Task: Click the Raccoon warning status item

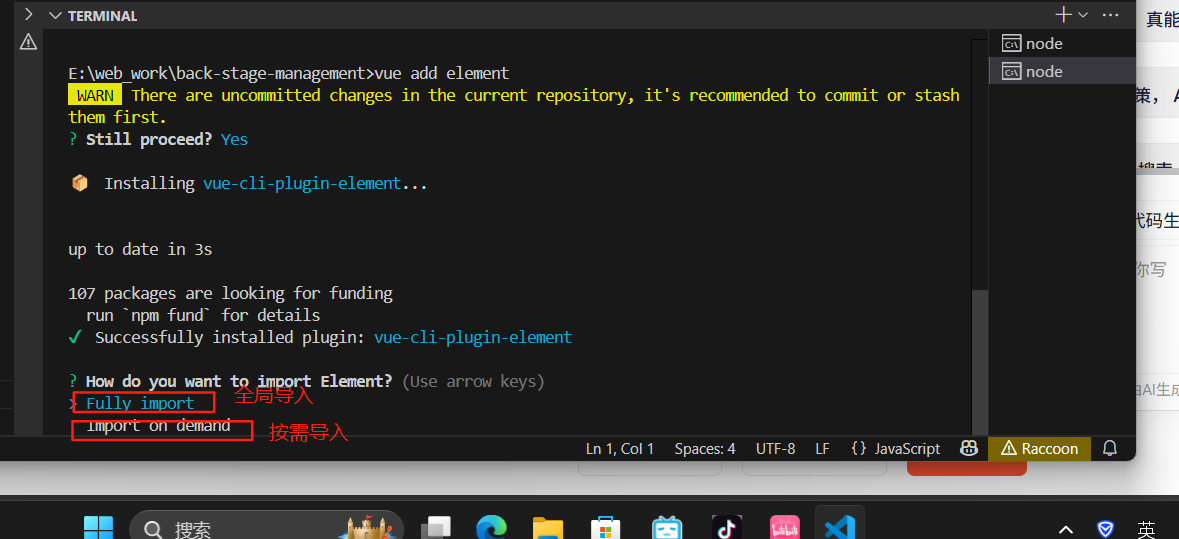Action: click(x=1039, y=449)
